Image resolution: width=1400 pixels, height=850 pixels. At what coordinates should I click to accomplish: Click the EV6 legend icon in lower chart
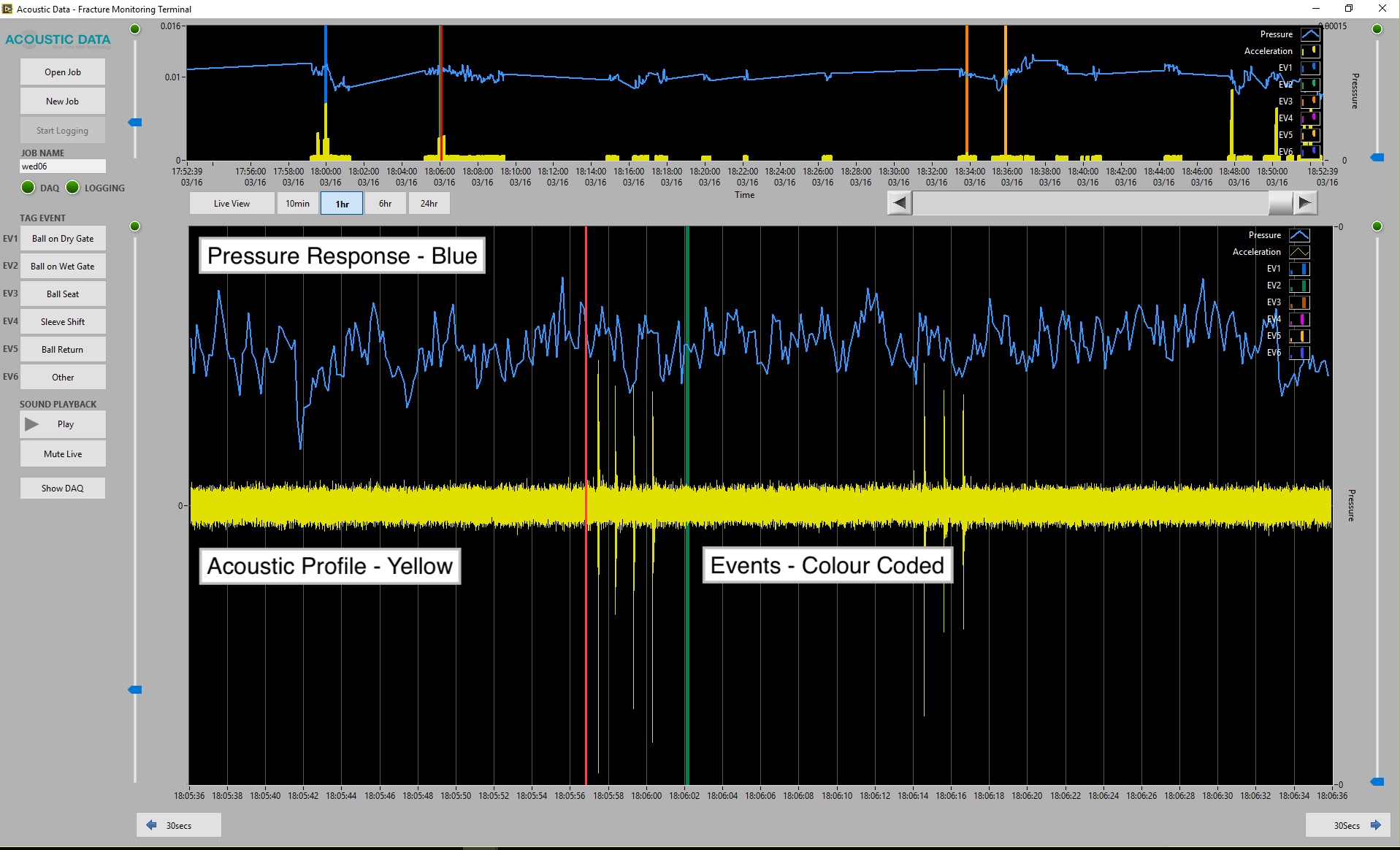tap(1300, 352)
